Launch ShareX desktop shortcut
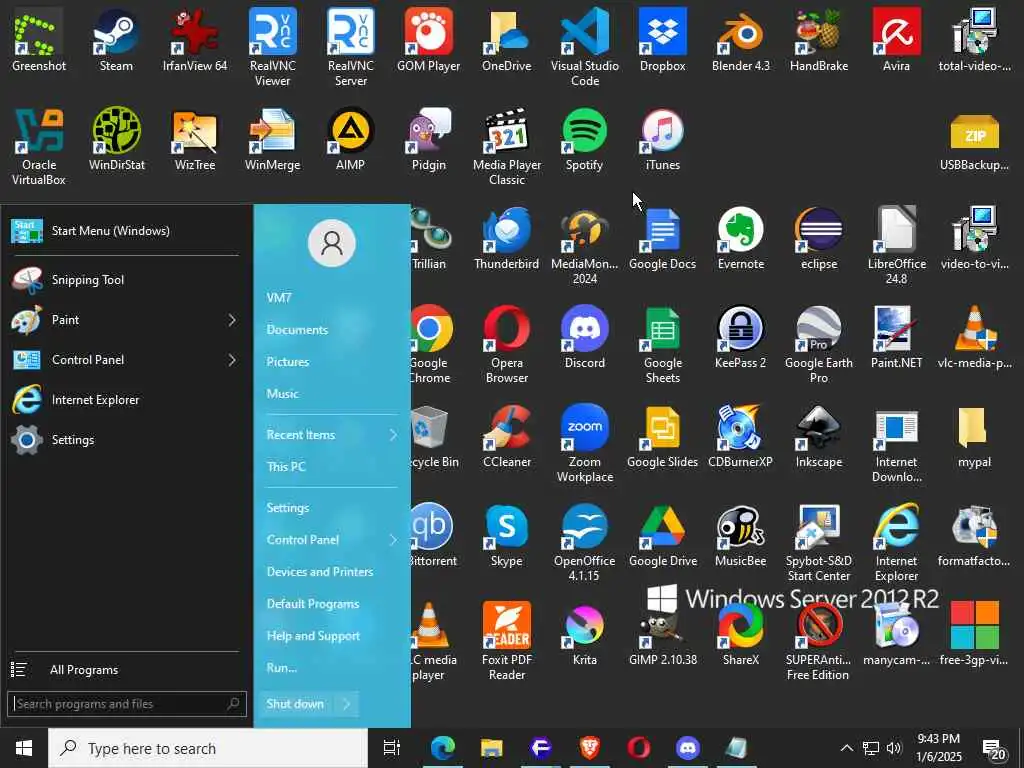The width and height of the screenshot is (1024, 768). click(741, 633)
